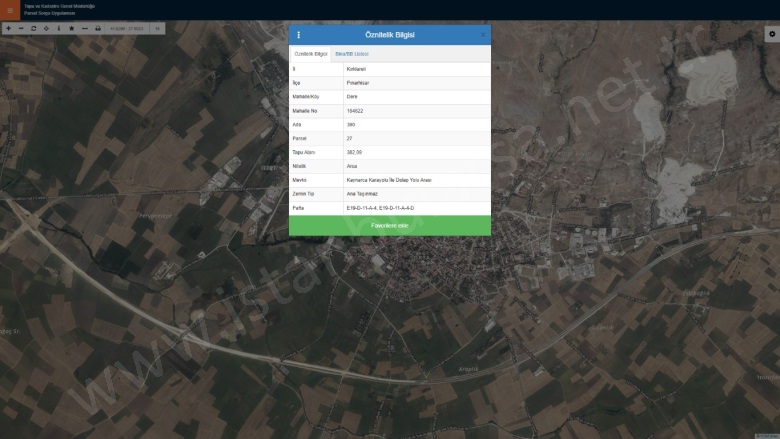This screenshot has width=780, height=439.
Task: Click the coordinates display in toolbar
Action: (128, 29)
